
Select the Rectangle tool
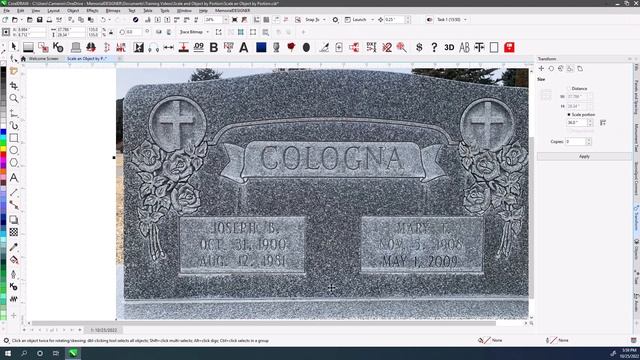point(14,138)
